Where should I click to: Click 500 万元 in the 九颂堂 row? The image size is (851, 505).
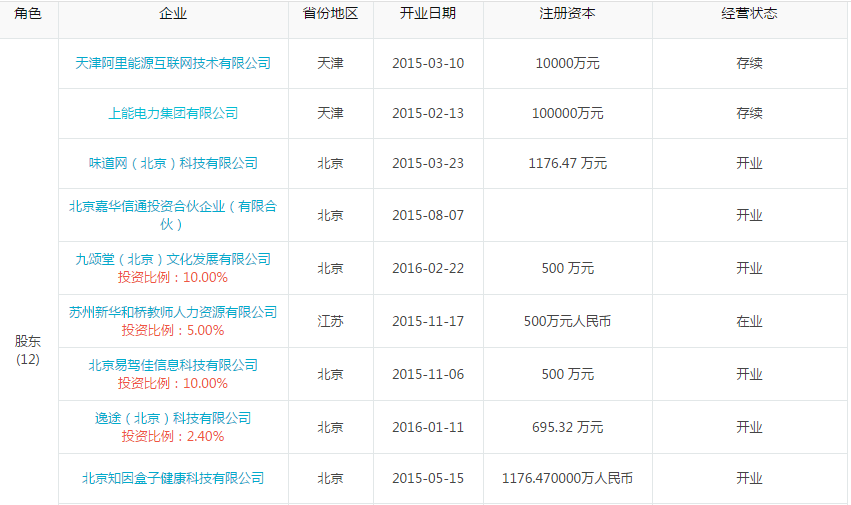568,268
